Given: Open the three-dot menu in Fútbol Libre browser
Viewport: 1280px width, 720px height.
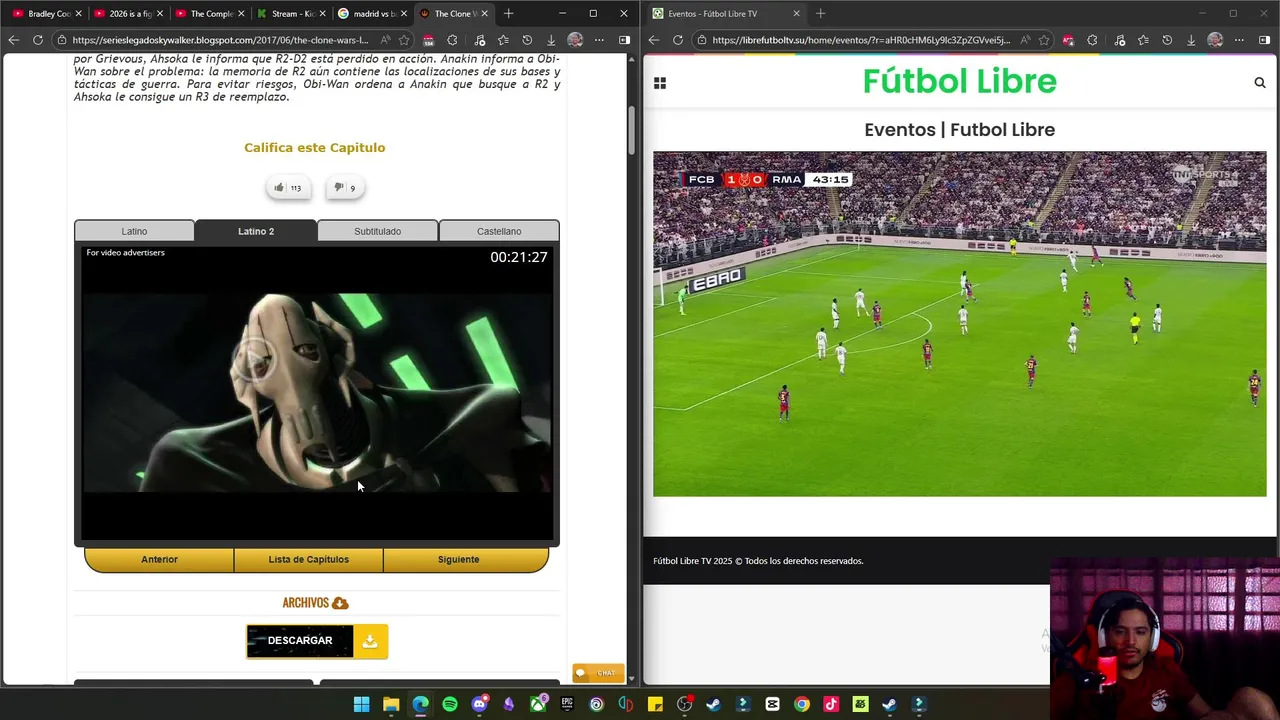Looking at the screenshot, I should (x=1239, y=40).
